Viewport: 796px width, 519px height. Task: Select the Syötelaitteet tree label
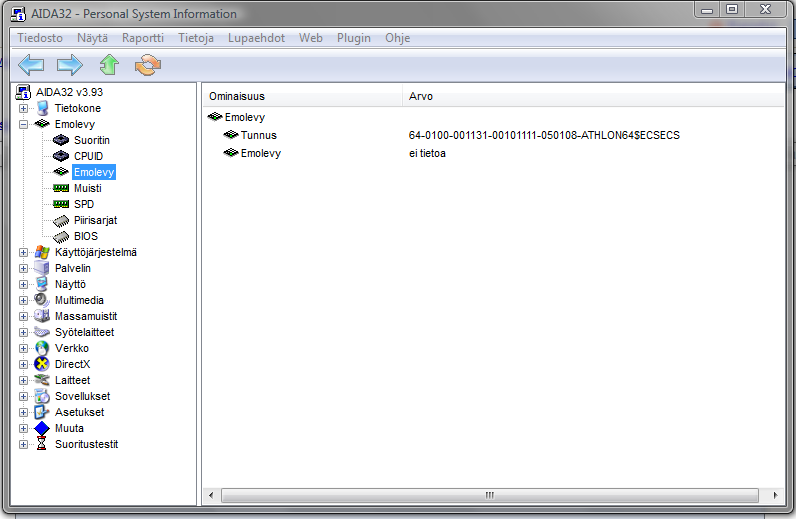pos(85,332)
